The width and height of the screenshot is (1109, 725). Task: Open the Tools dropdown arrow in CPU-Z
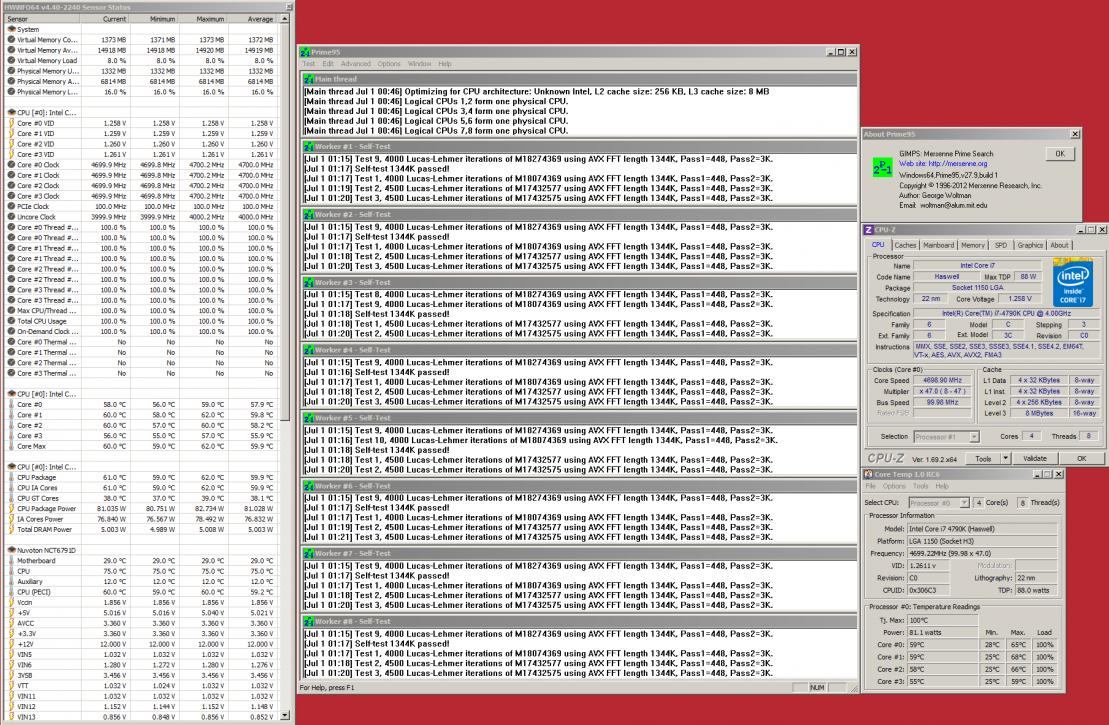pyautogui.click(x=1005, y=458)
